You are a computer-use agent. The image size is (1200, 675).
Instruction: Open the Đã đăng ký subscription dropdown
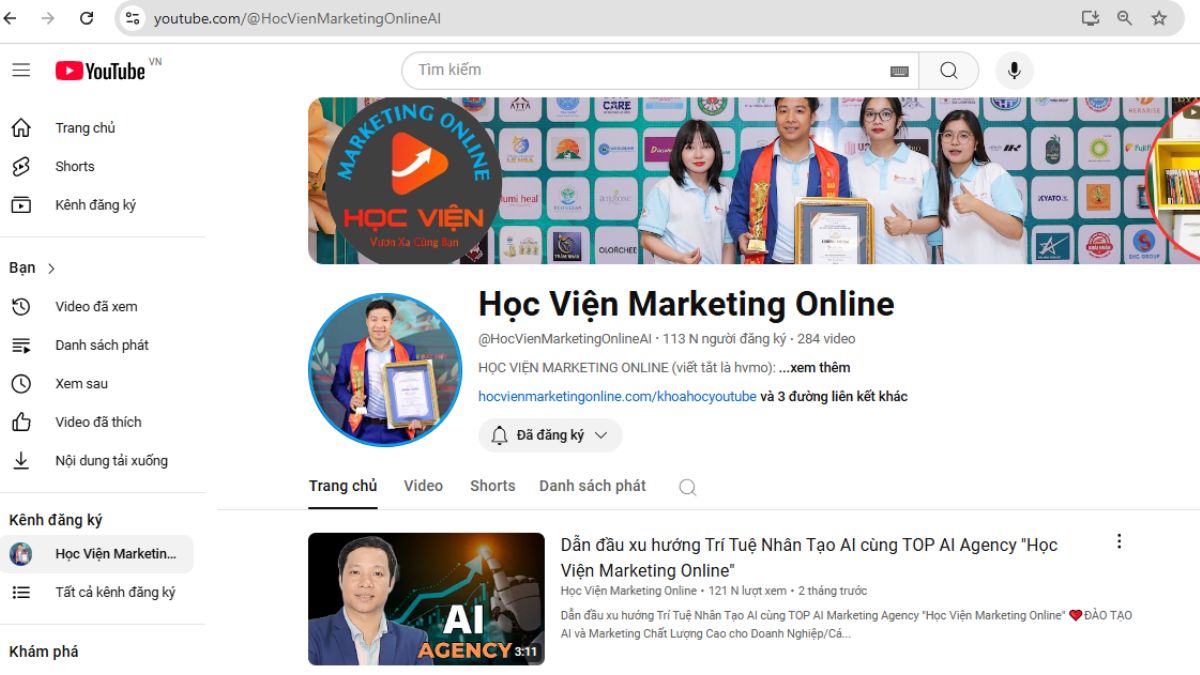coord(550,435)
